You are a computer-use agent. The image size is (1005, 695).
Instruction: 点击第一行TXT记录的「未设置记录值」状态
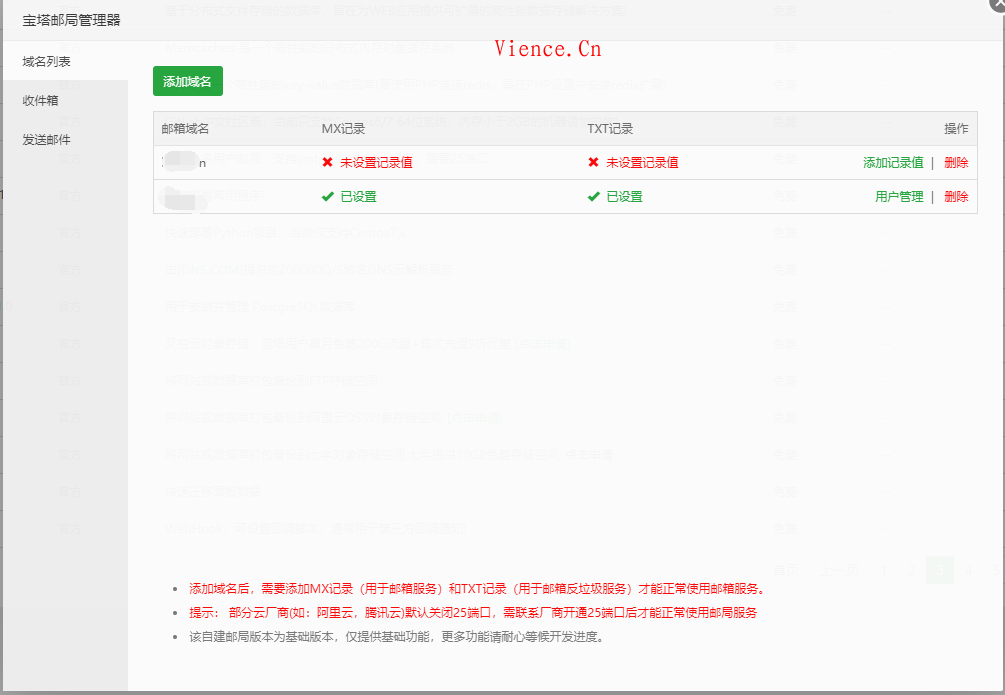[639, 162]
